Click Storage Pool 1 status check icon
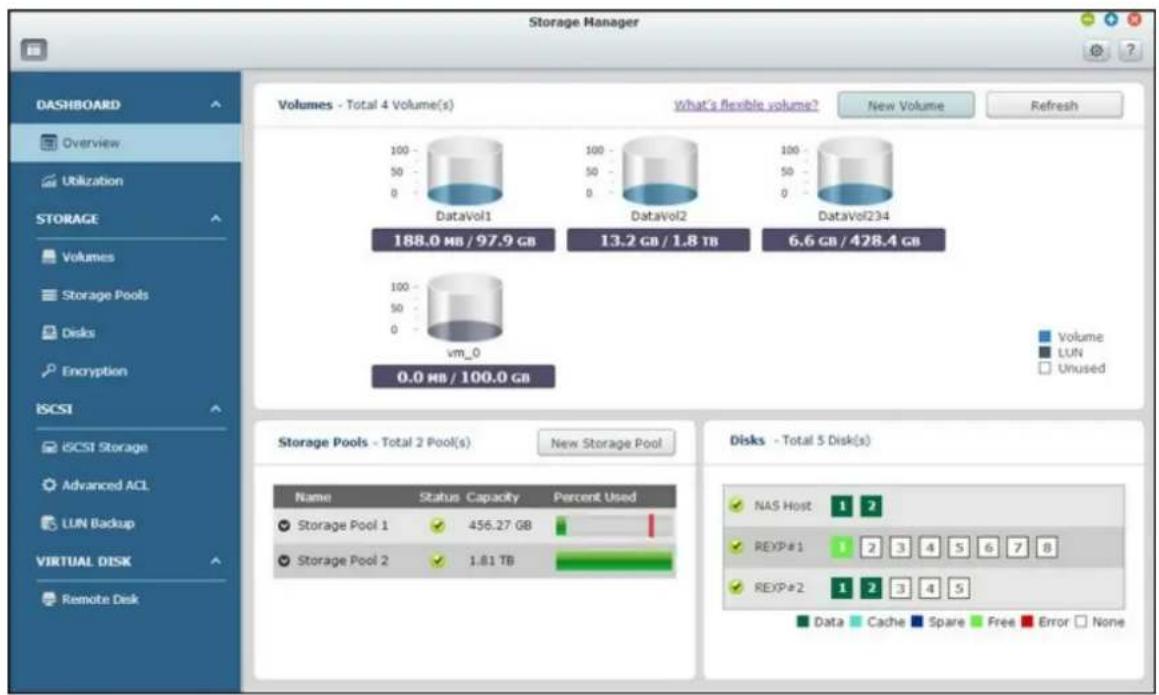This screenshot has width=1159, height=695. pos(438,526)
